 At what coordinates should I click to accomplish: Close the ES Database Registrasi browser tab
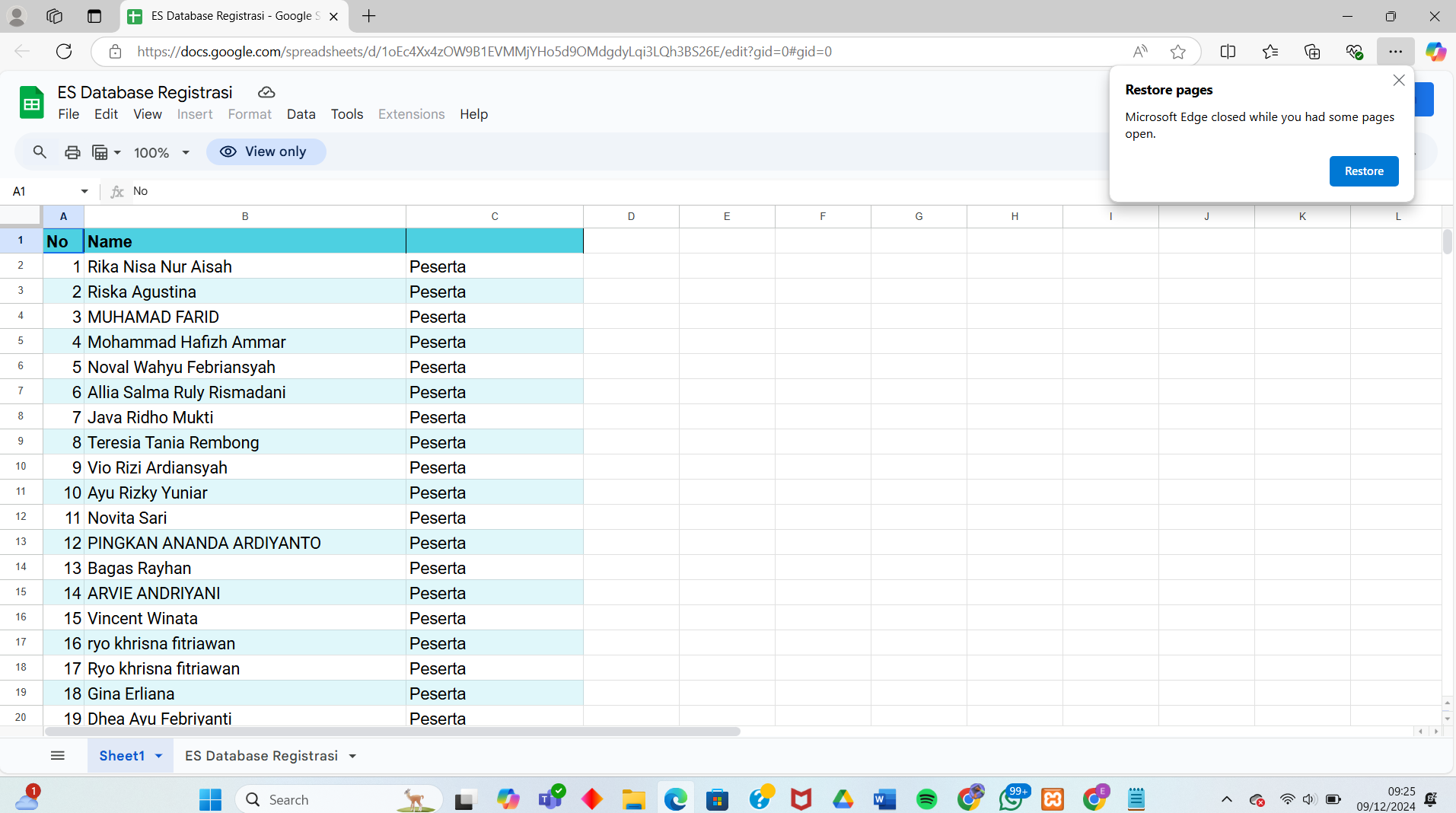(x=333, y=16)
